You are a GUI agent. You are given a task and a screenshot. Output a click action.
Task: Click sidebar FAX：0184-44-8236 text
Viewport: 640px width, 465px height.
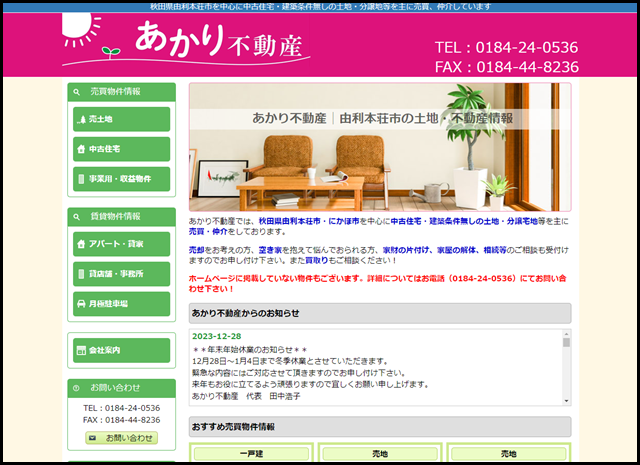point(122,420)
